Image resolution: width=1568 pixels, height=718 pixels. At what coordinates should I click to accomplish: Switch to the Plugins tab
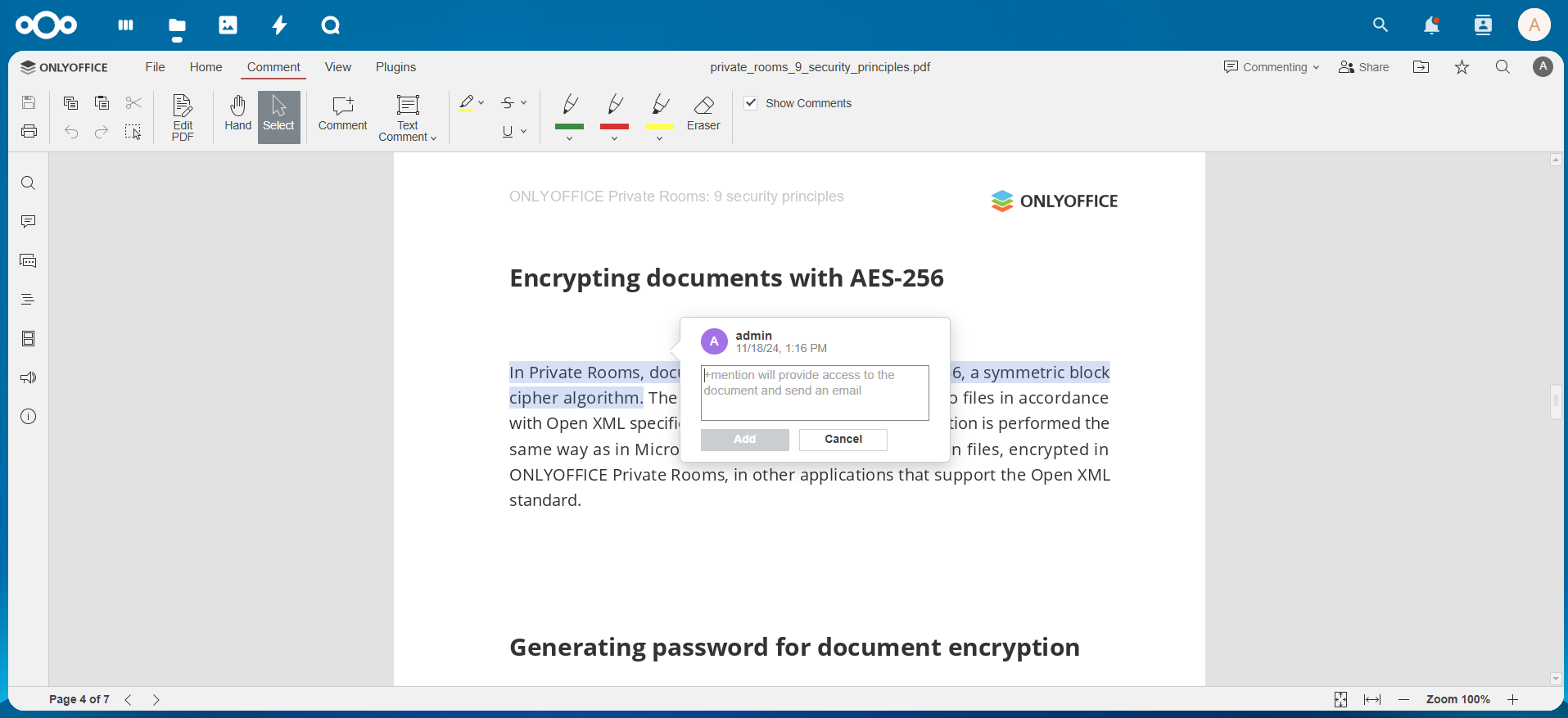(396, 67)
